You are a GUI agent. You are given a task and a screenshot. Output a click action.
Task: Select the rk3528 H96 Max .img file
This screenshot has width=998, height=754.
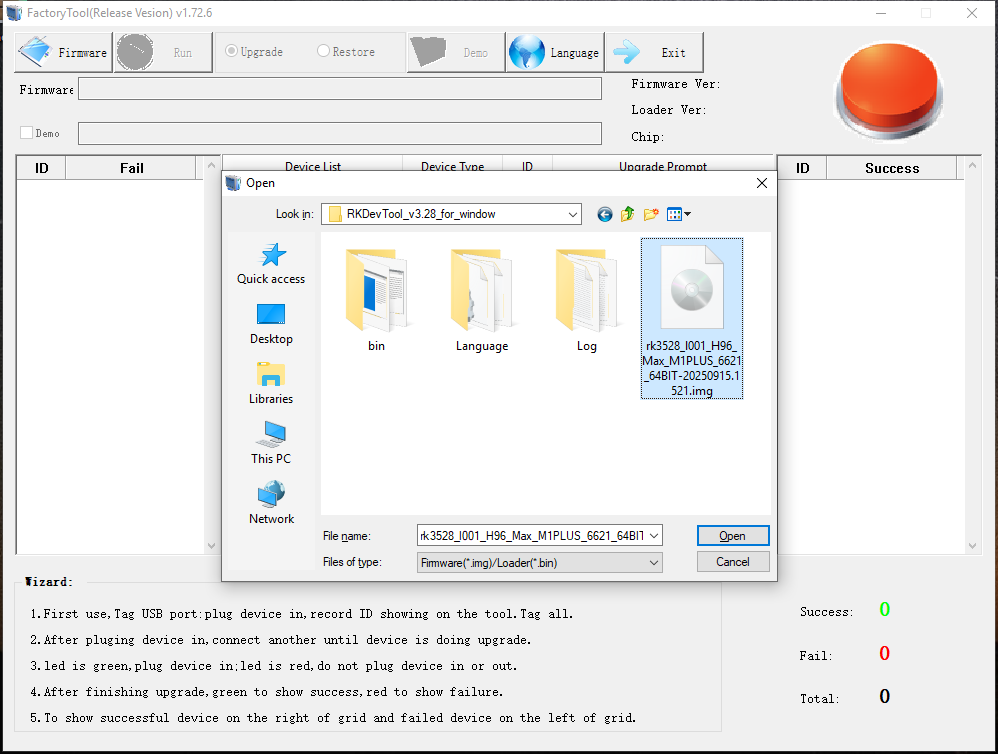point(691,318)
